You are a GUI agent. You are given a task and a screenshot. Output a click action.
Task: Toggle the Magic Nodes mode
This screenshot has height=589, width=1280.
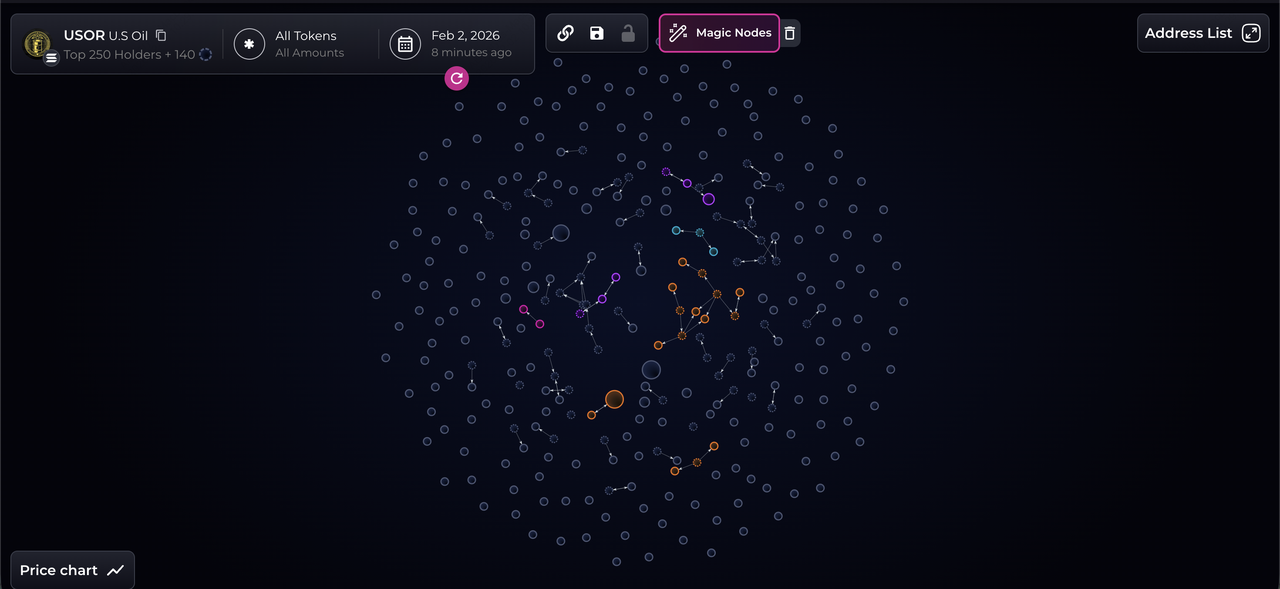pos(719,33)
